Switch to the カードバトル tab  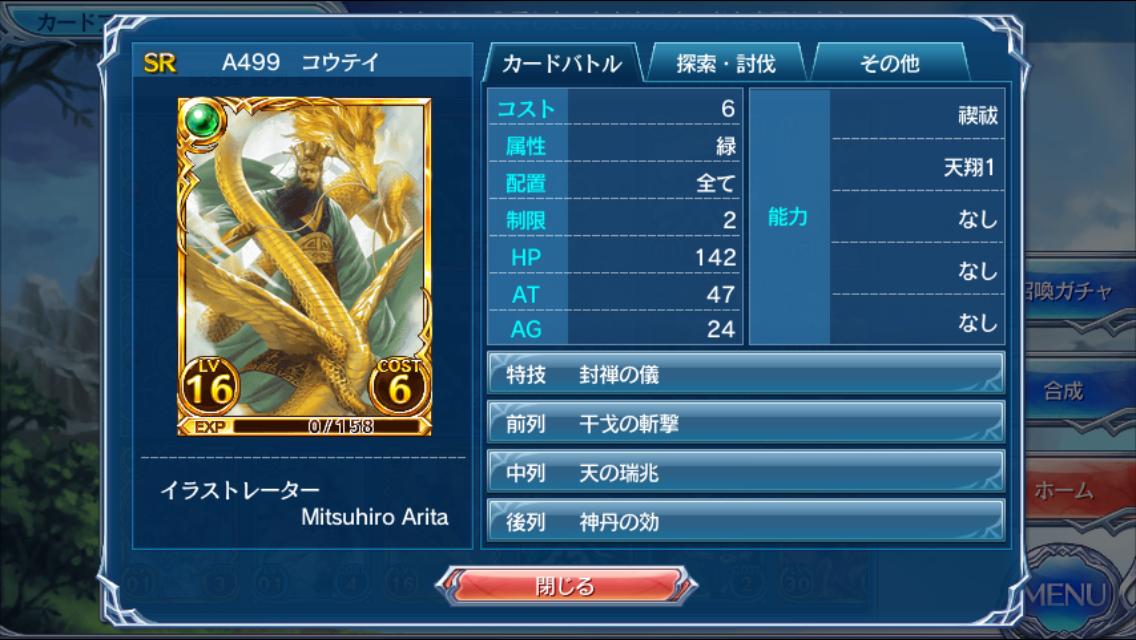click(561, 63)
